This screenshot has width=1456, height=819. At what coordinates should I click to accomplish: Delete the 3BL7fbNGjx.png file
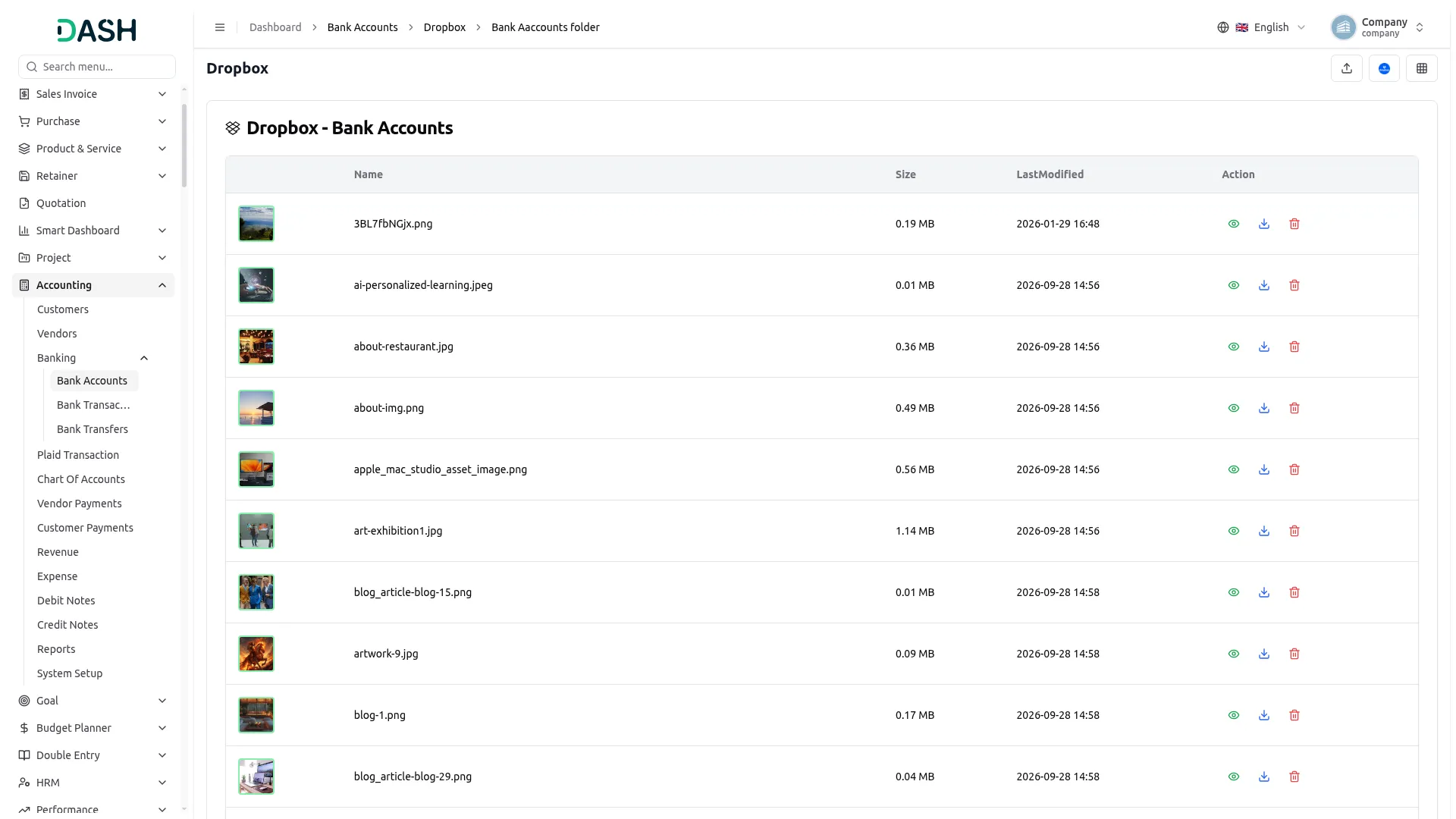click(x=1294, y=224)
